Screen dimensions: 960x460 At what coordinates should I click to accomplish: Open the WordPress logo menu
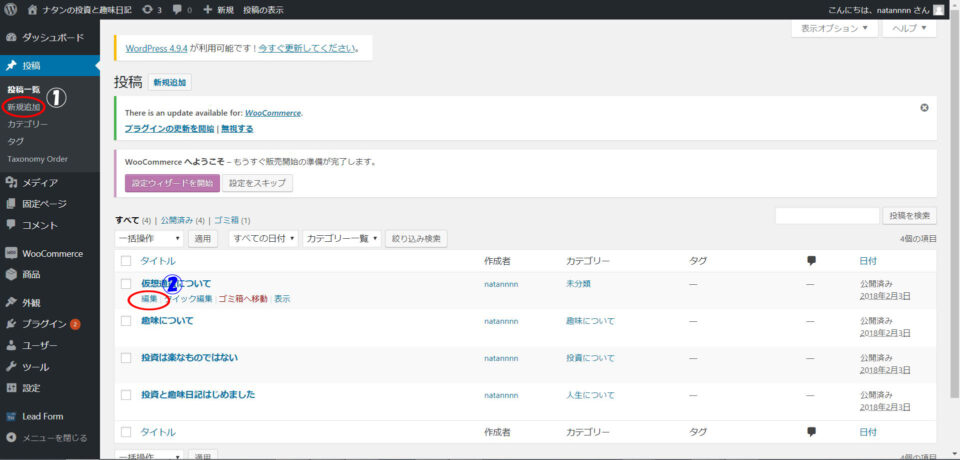click(x=10, y=9)
